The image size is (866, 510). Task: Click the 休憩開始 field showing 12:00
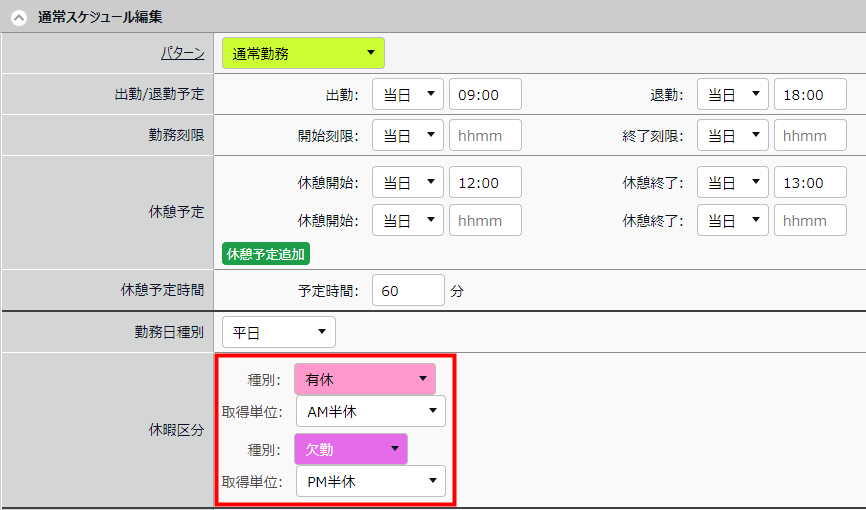485,183
